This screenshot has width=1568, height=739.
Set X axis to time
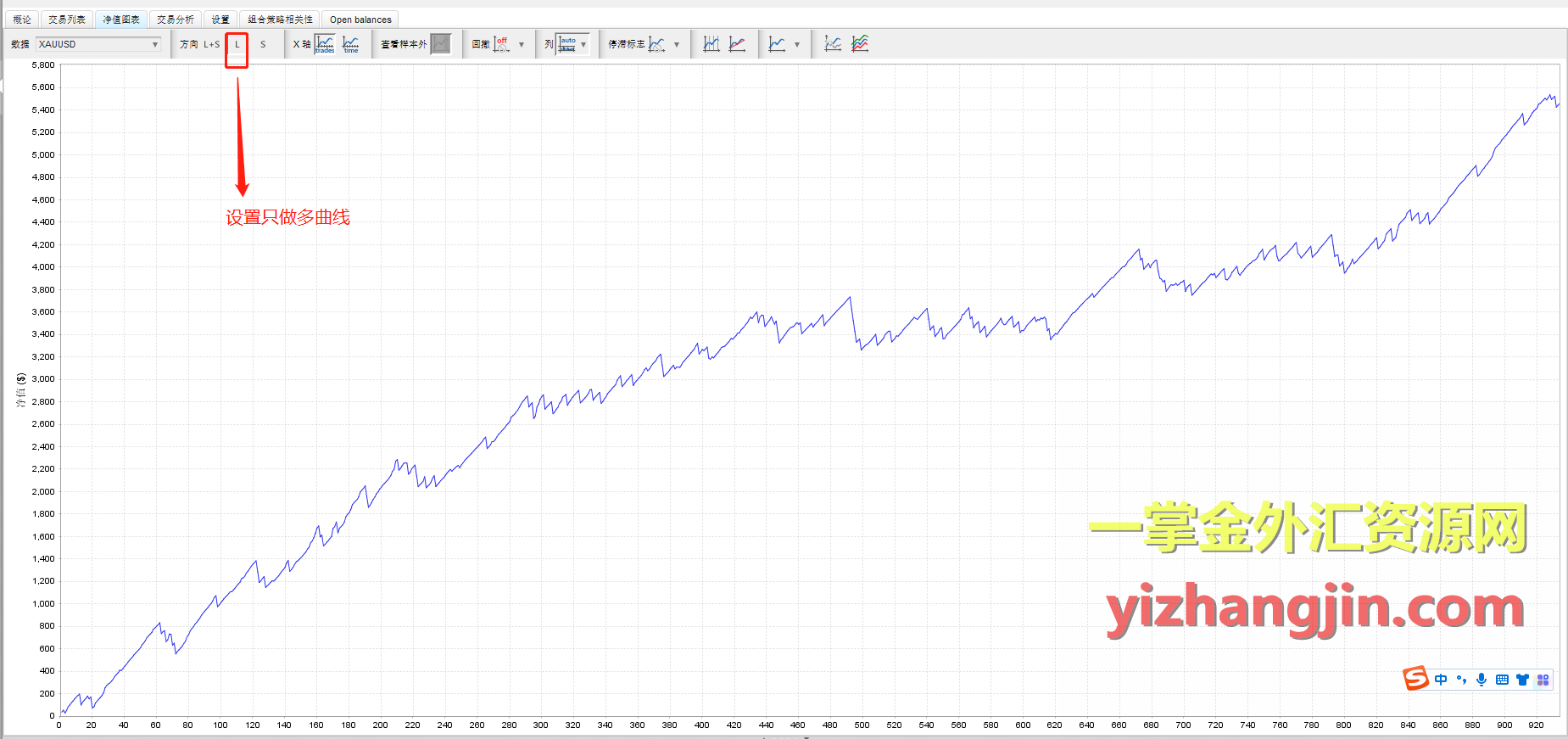point(351,44)
